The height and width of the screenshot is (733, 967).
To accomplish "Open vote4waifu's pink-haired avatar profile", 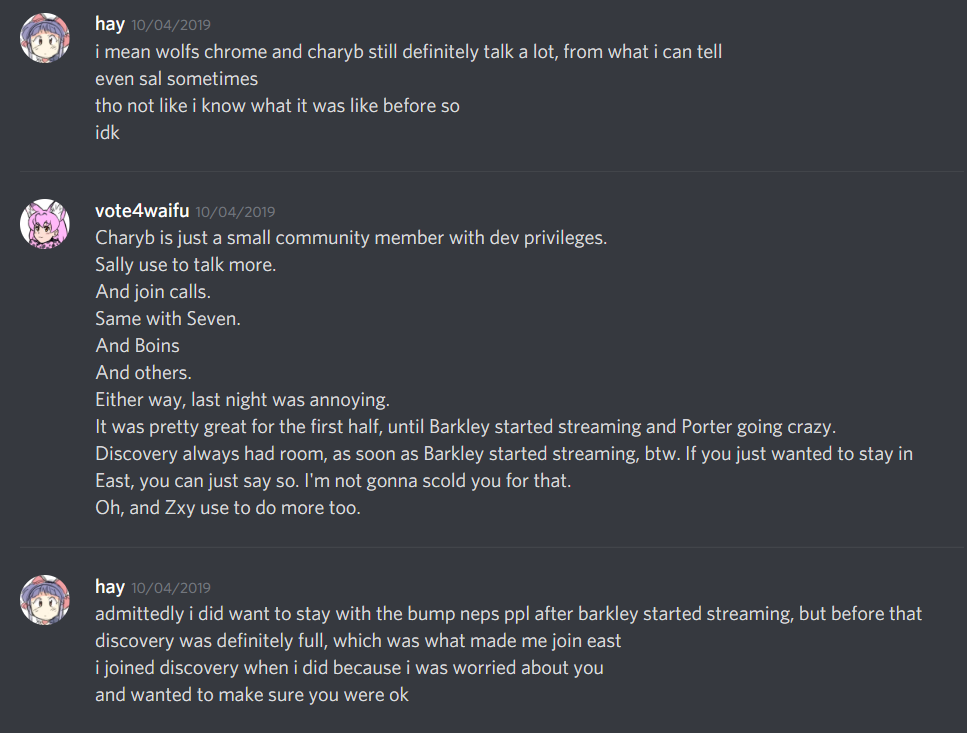I will [x=45, y=224].
